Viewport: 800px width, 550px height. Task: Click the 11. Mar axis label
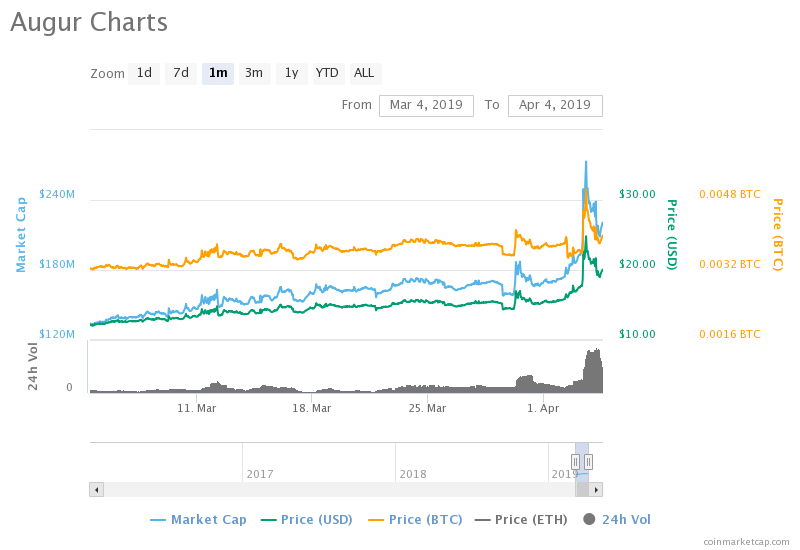click(196, 409)
